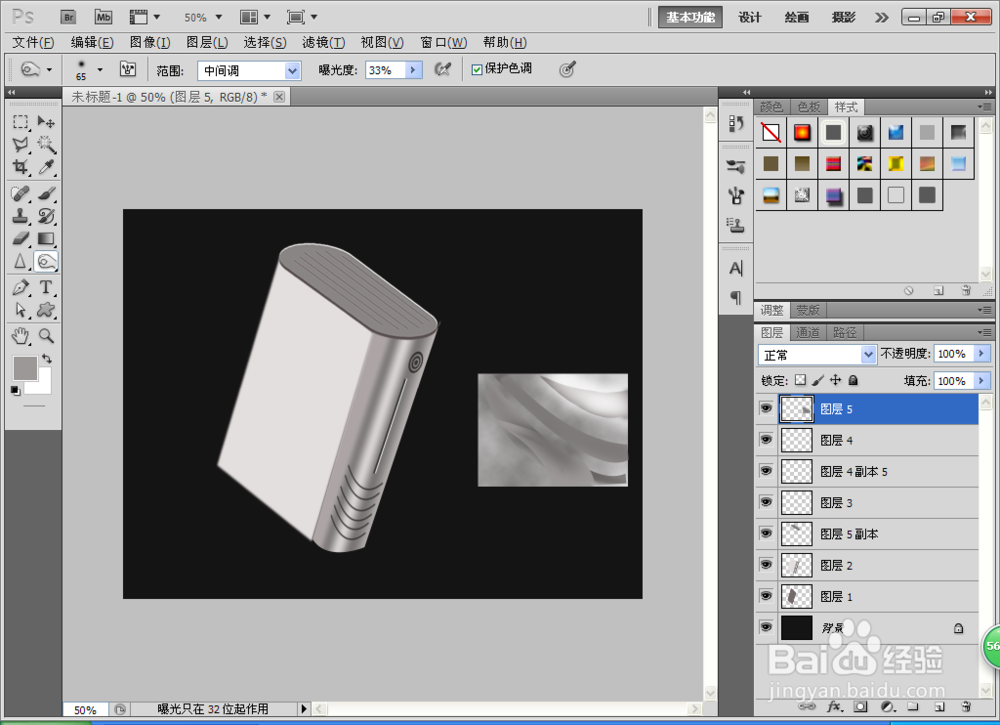Screen dimensions: 1000x725
Task: Select the Move tool
Action: [46, 121]
